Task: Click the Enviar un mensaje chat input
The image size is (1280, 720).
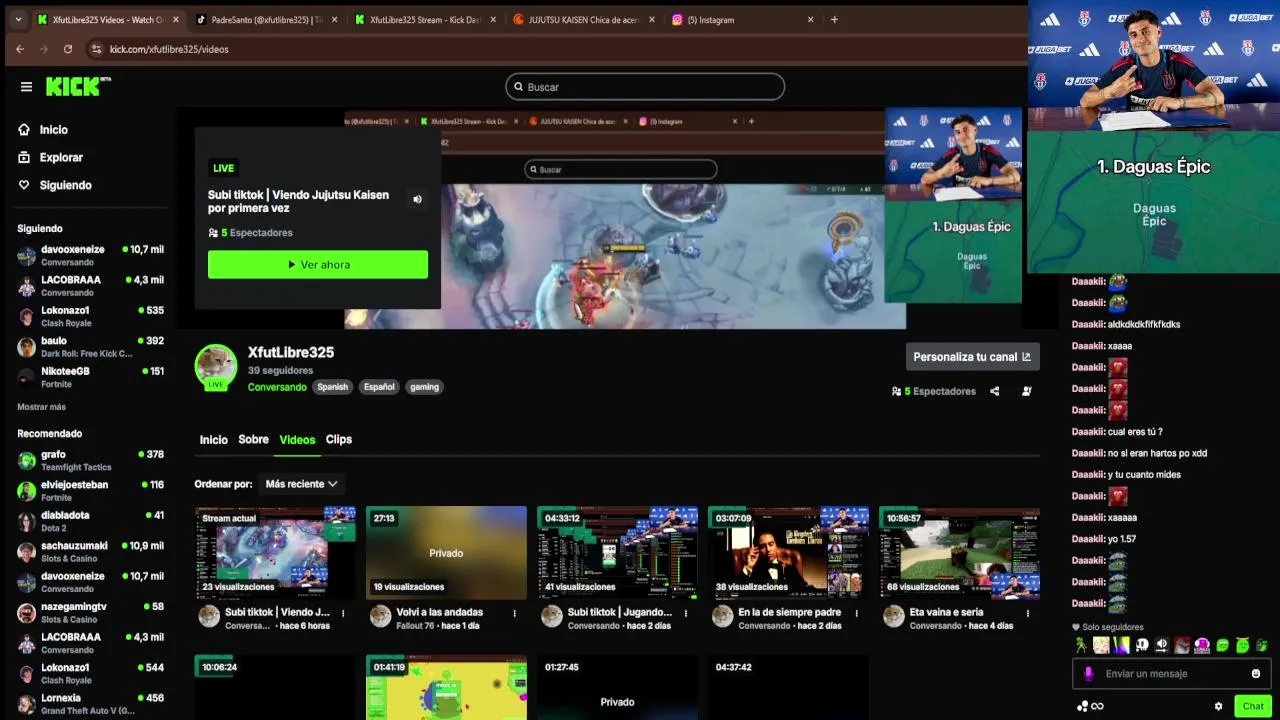Action: click(1171, 674)
